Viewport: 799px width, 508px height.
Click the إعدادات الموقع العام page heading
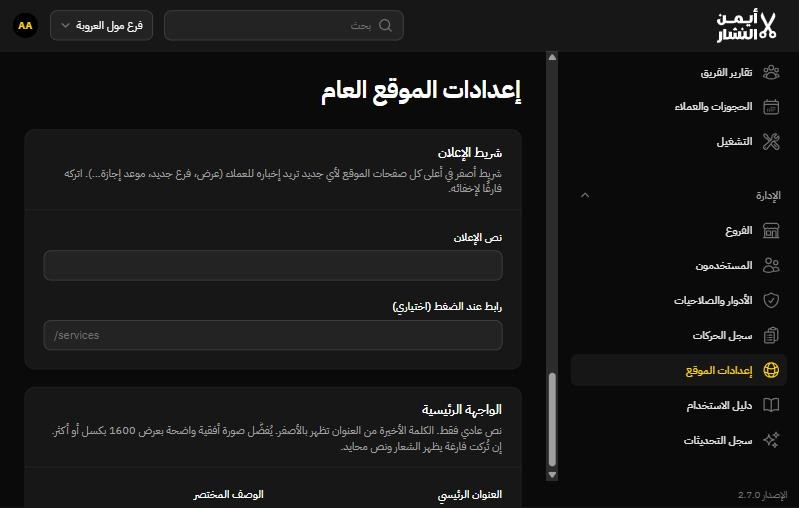coord(421,91)
